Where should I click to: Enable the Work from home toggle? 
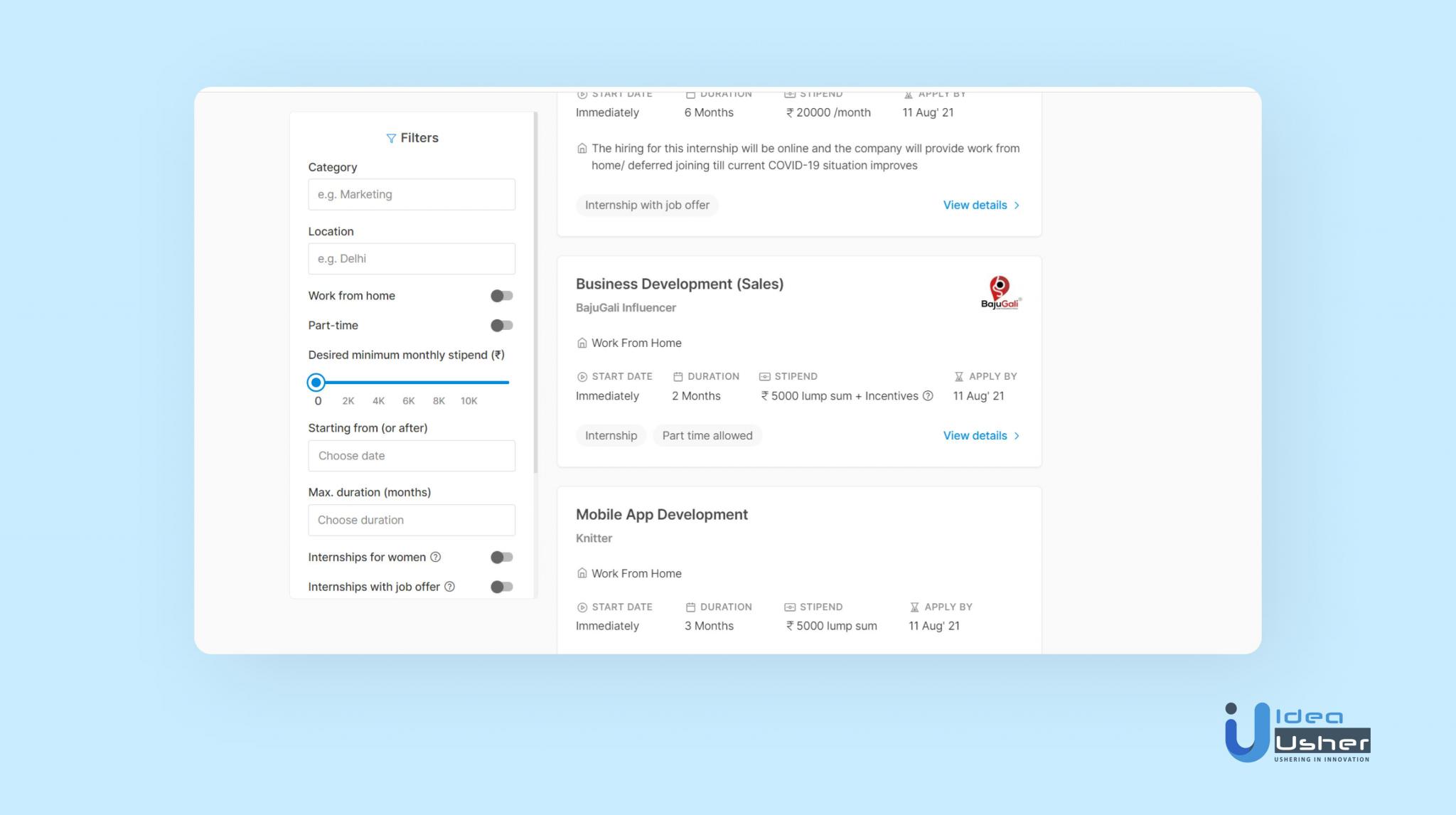click(501, 296)
